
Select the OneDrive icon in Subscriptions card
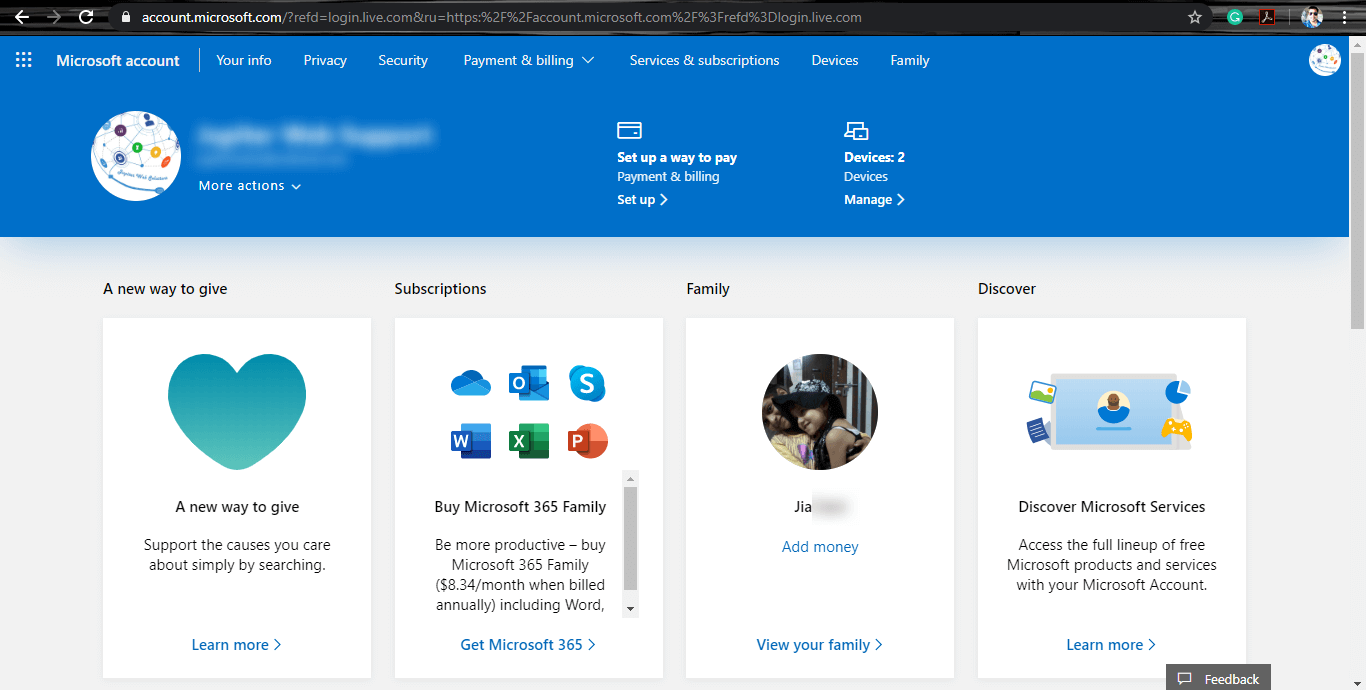point(470,383)
